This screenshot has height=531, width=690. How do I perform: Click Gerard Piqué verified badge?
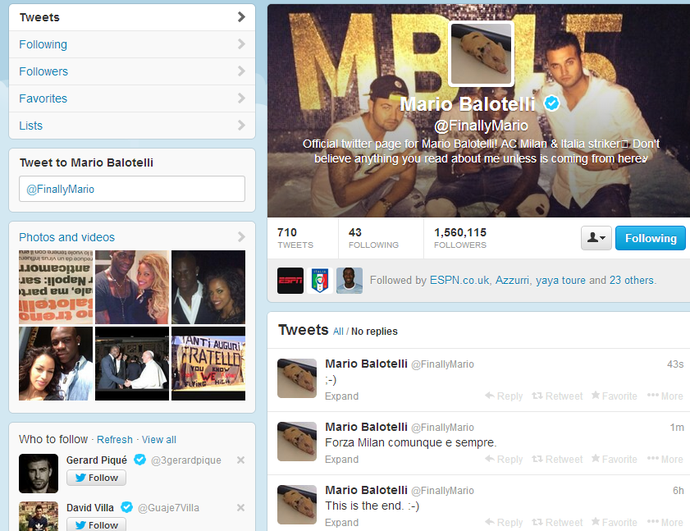tap(140, 460)
